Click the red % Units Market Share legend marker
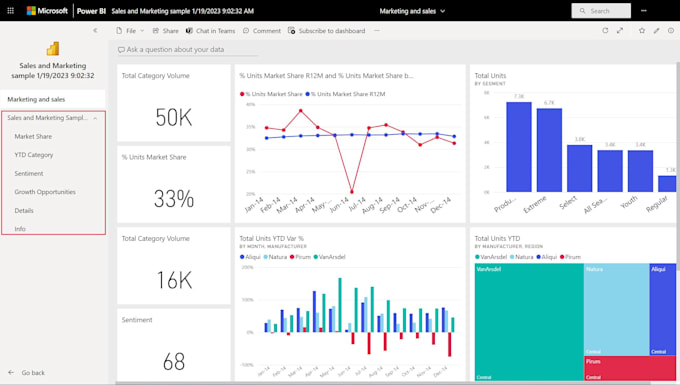Viewport: 680px width, 385px height. (242, 94)
